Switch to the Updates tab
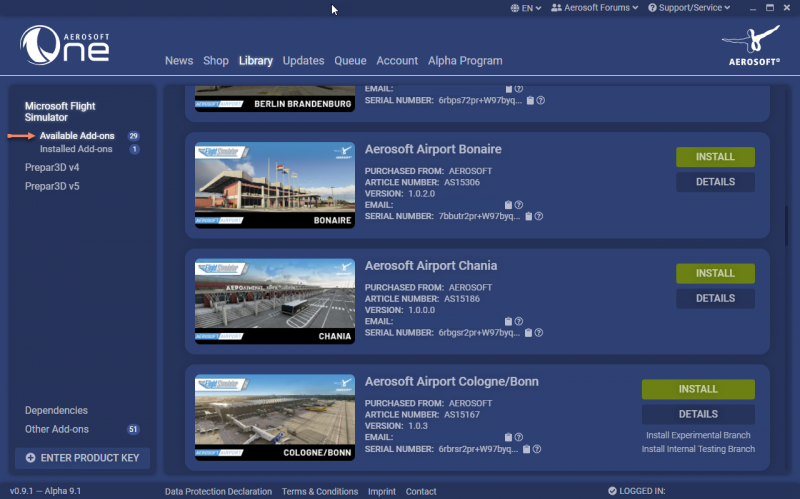Image resolution: width=800 pixels, height=499 pixels. 304,61
